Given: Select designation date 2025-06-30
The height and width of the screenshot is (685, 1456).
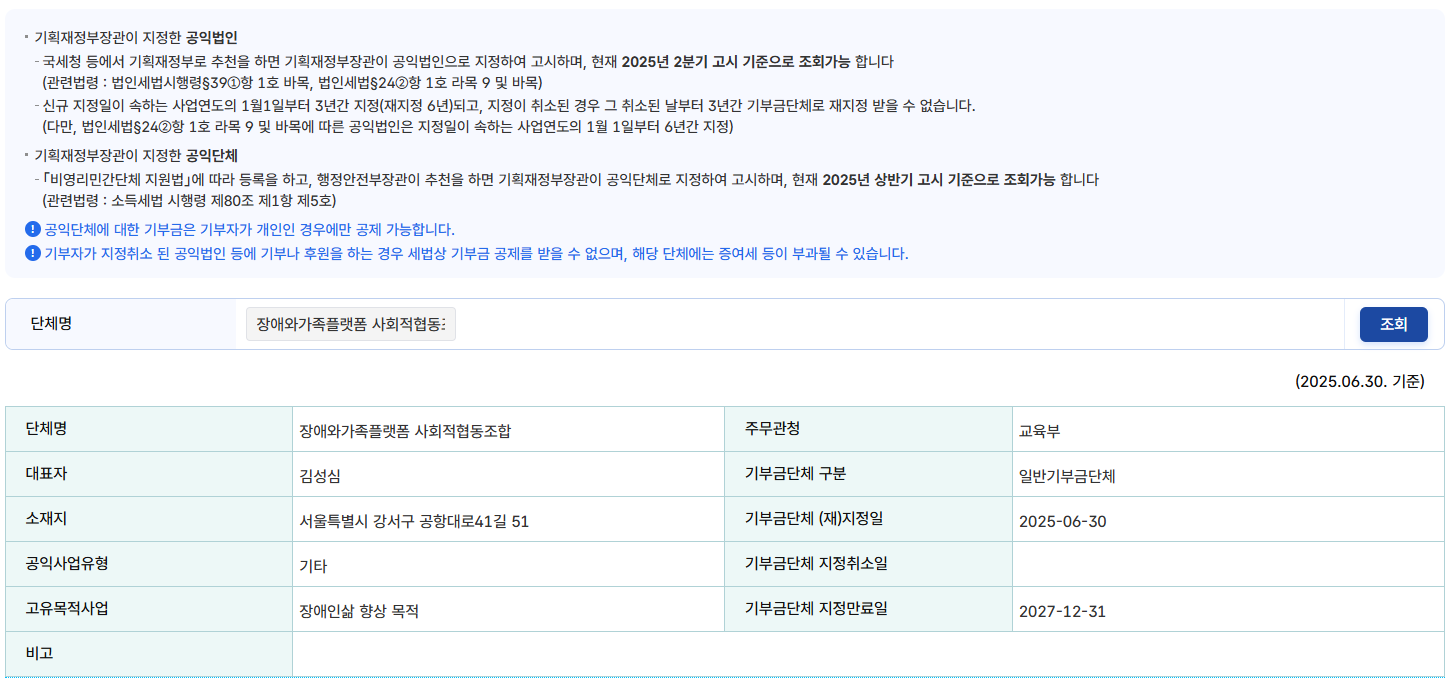Looking at the screenshot, I should [1062, 522].
